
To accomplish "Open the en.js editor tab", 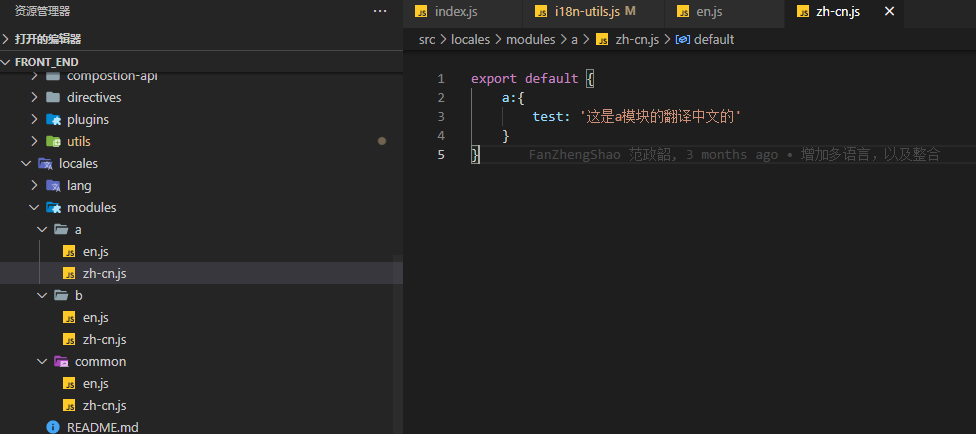I will coord(709,12).
